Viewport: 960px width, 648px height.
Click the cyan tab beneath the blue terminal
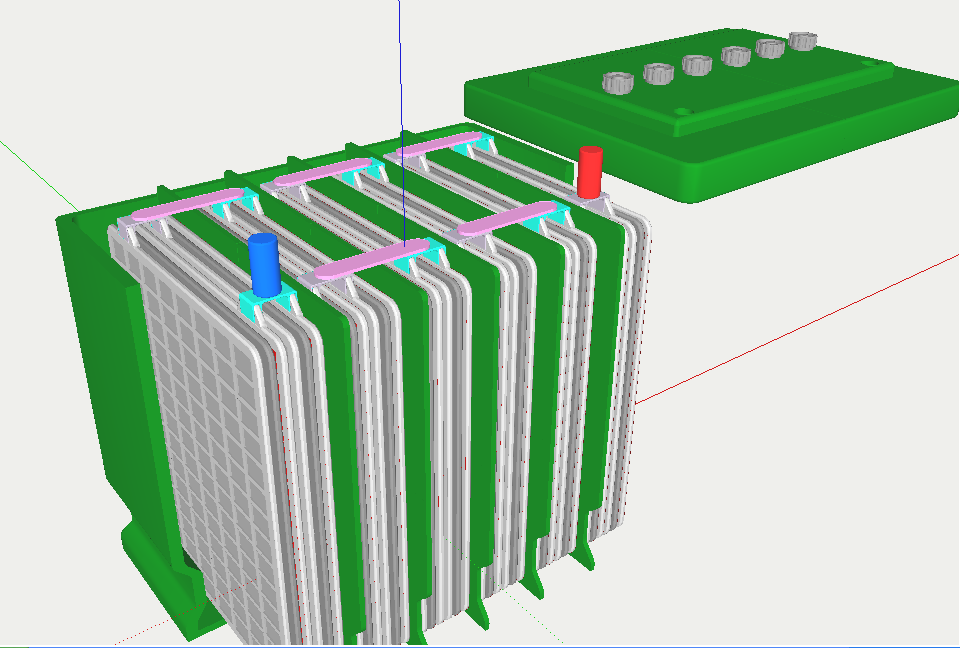pos(262,300)
